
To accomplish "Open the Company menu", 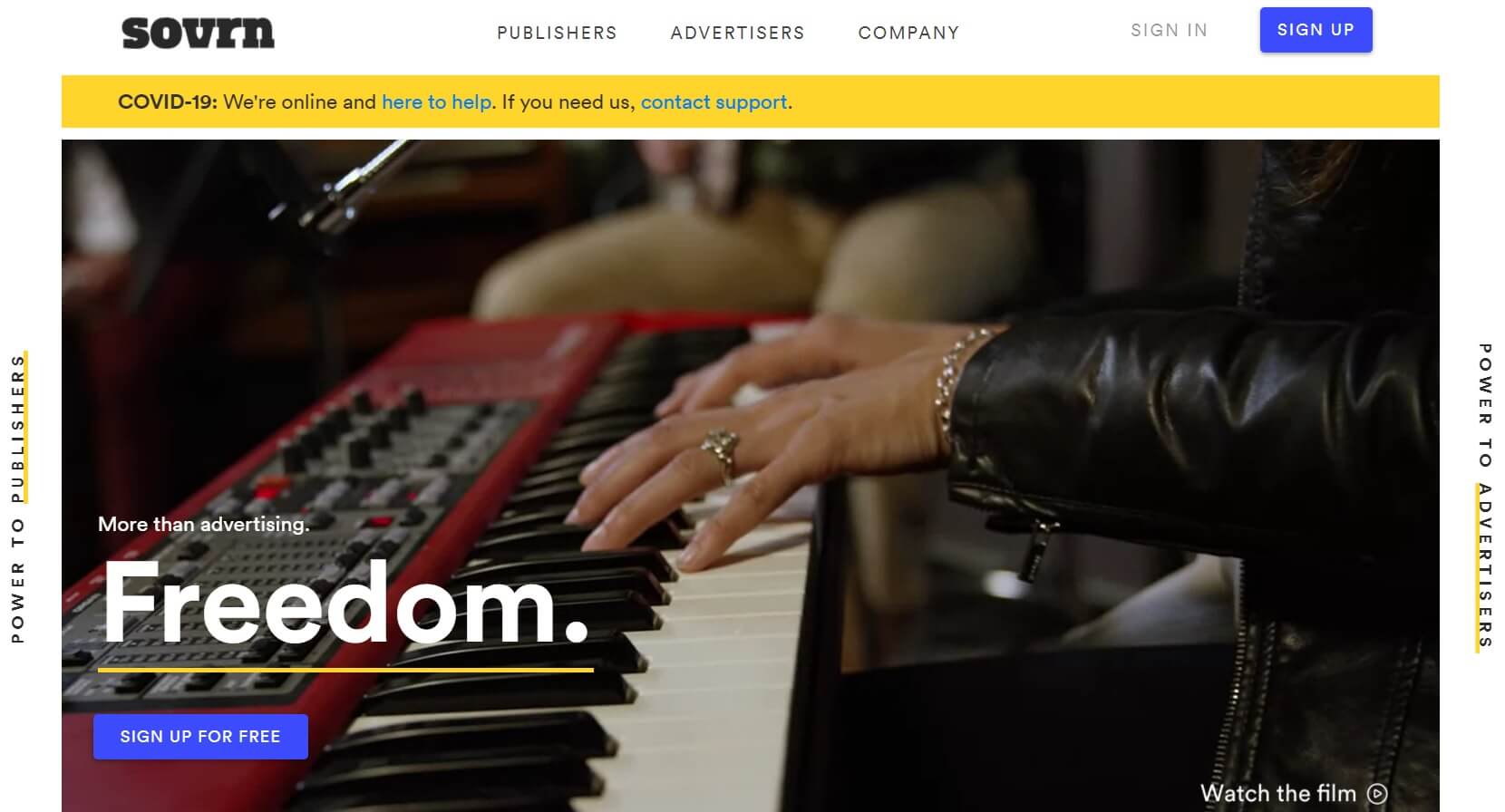I will pyautogui.click(x=908, y=33).
